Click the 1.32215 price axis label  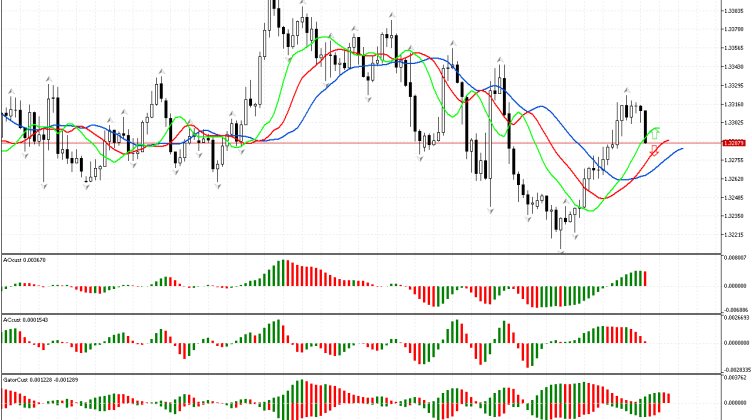(x=732, y=235)
